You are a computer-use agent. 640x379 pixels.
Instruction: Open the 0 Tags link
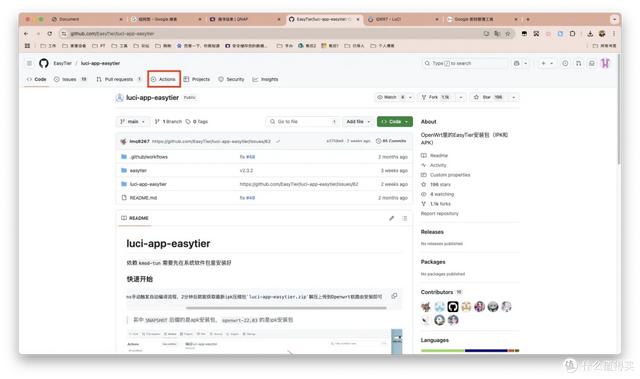[197, 122]
